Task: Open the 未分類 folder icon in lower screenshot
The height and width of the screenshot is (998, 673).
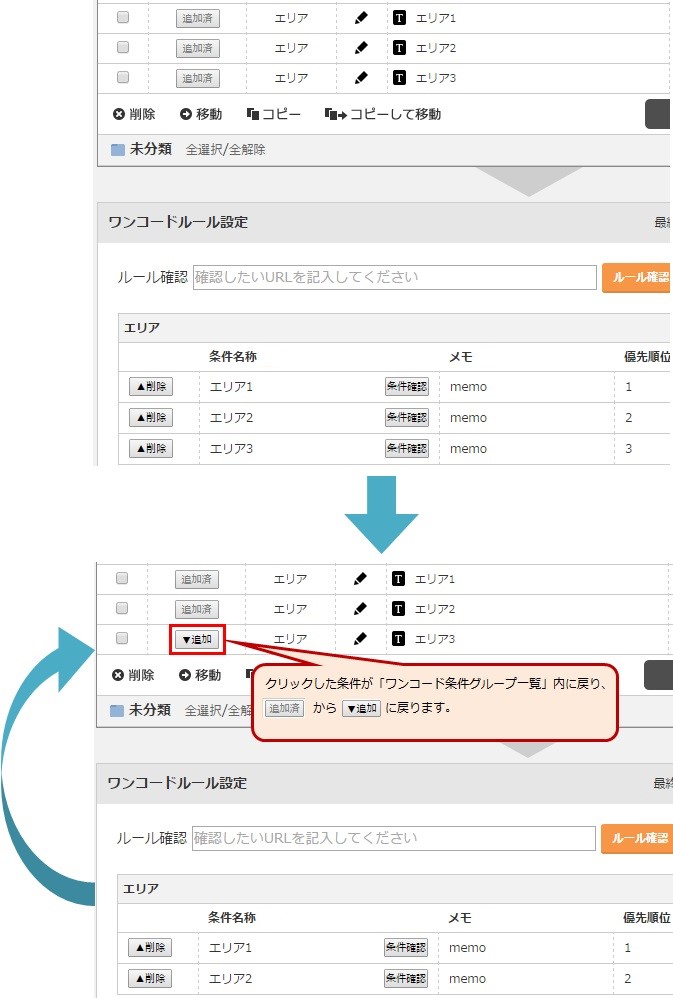Action: pyautogui.click(x=117, y=710)
